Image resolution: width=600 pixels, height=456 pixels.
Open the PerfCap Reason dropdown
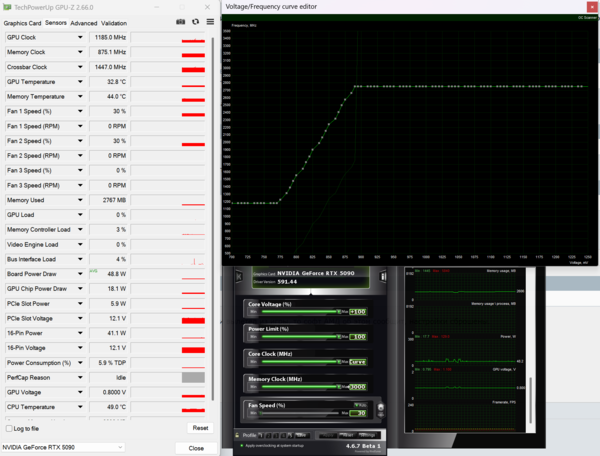80,378
